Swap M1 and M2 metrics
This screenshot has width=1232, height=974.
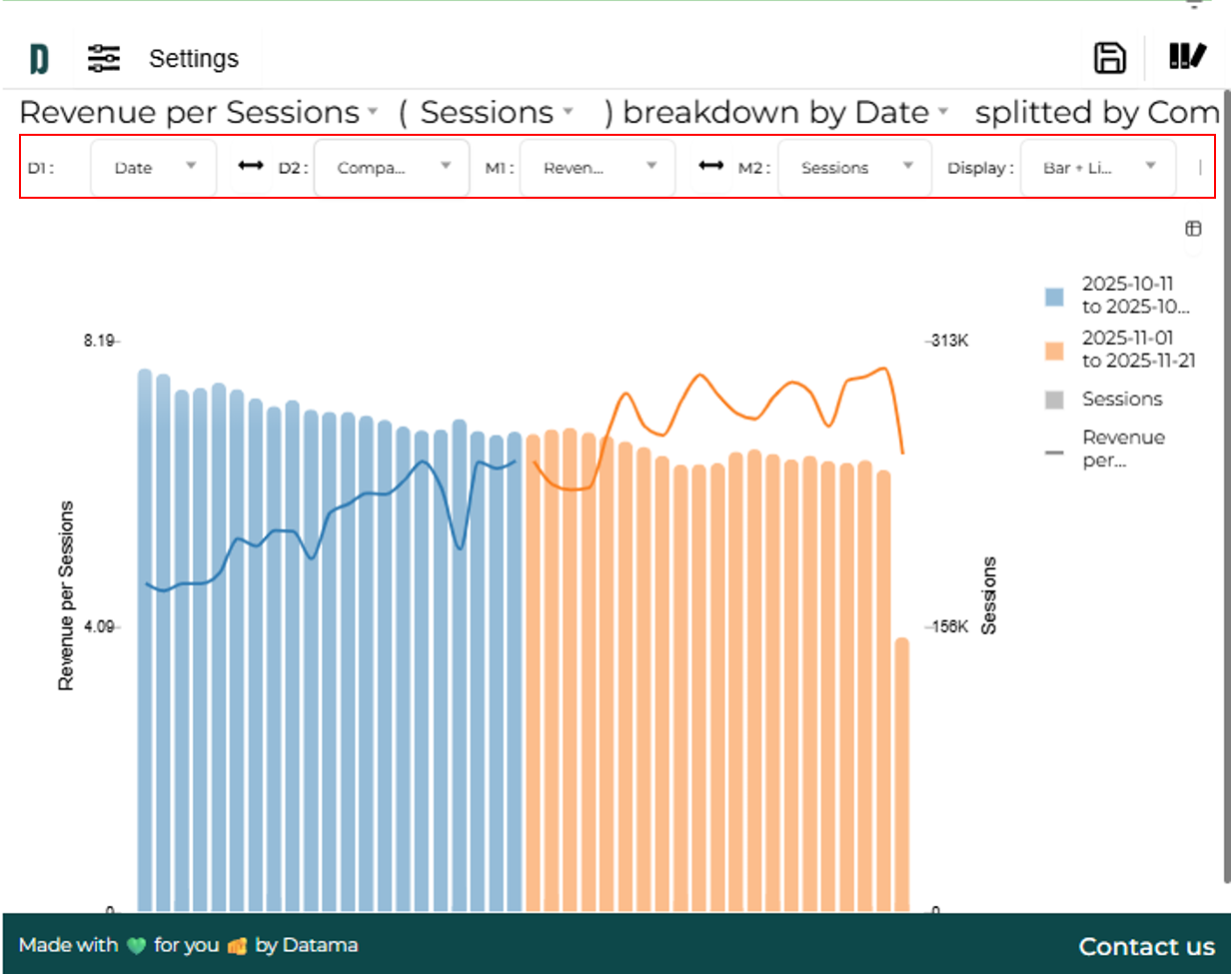pyautogui.click(x=710, y=166)
